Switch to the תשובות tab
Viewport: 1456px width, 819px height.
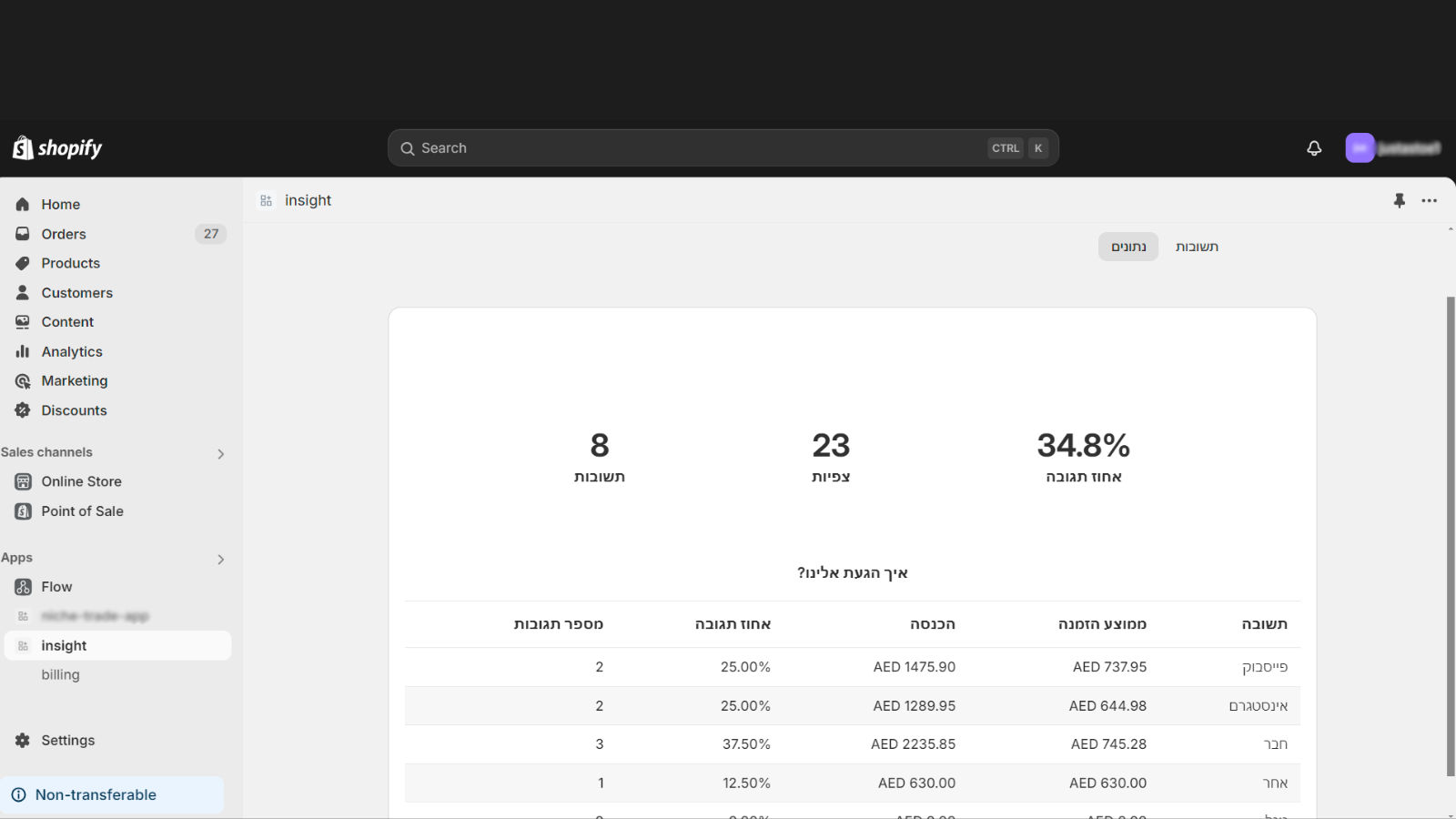tap(1197, 246)
